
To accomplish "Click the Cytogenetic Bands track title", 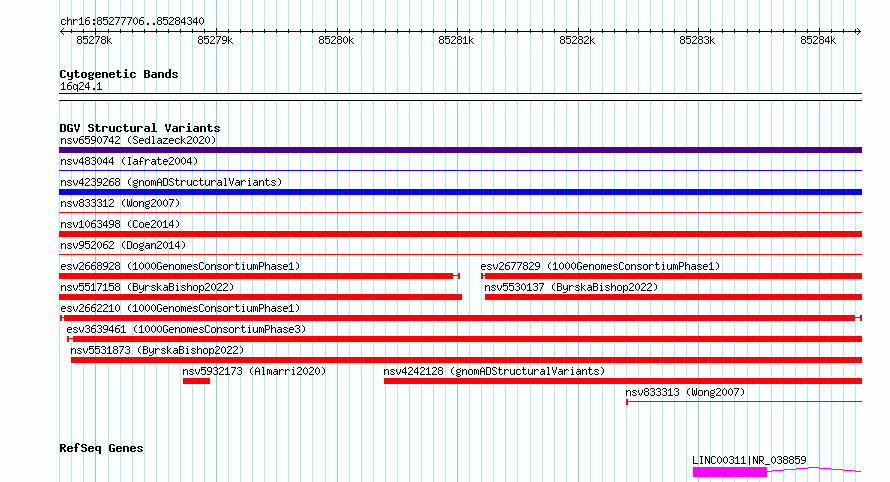I will 119,74.
